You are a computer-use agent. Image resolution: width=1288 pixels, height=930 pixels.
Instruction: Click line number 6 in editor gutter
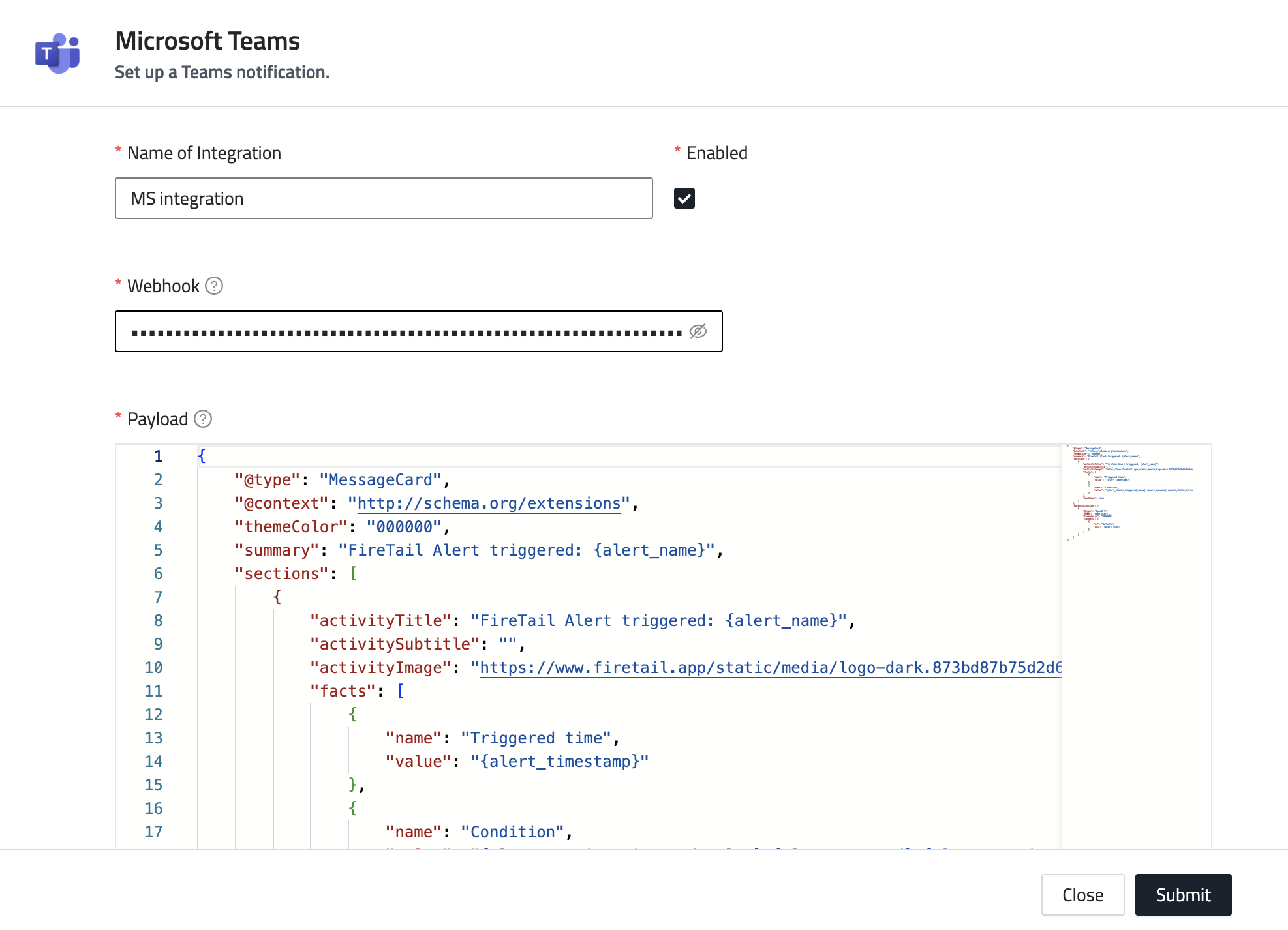[158, 574]
